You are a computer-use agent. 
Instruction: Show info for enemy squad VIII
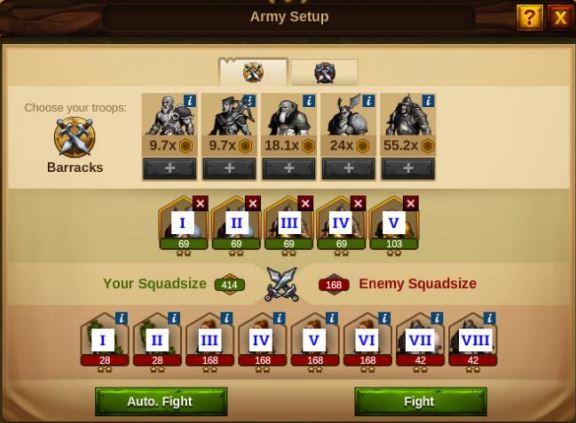pyautogui.click(x=490, y=318)
